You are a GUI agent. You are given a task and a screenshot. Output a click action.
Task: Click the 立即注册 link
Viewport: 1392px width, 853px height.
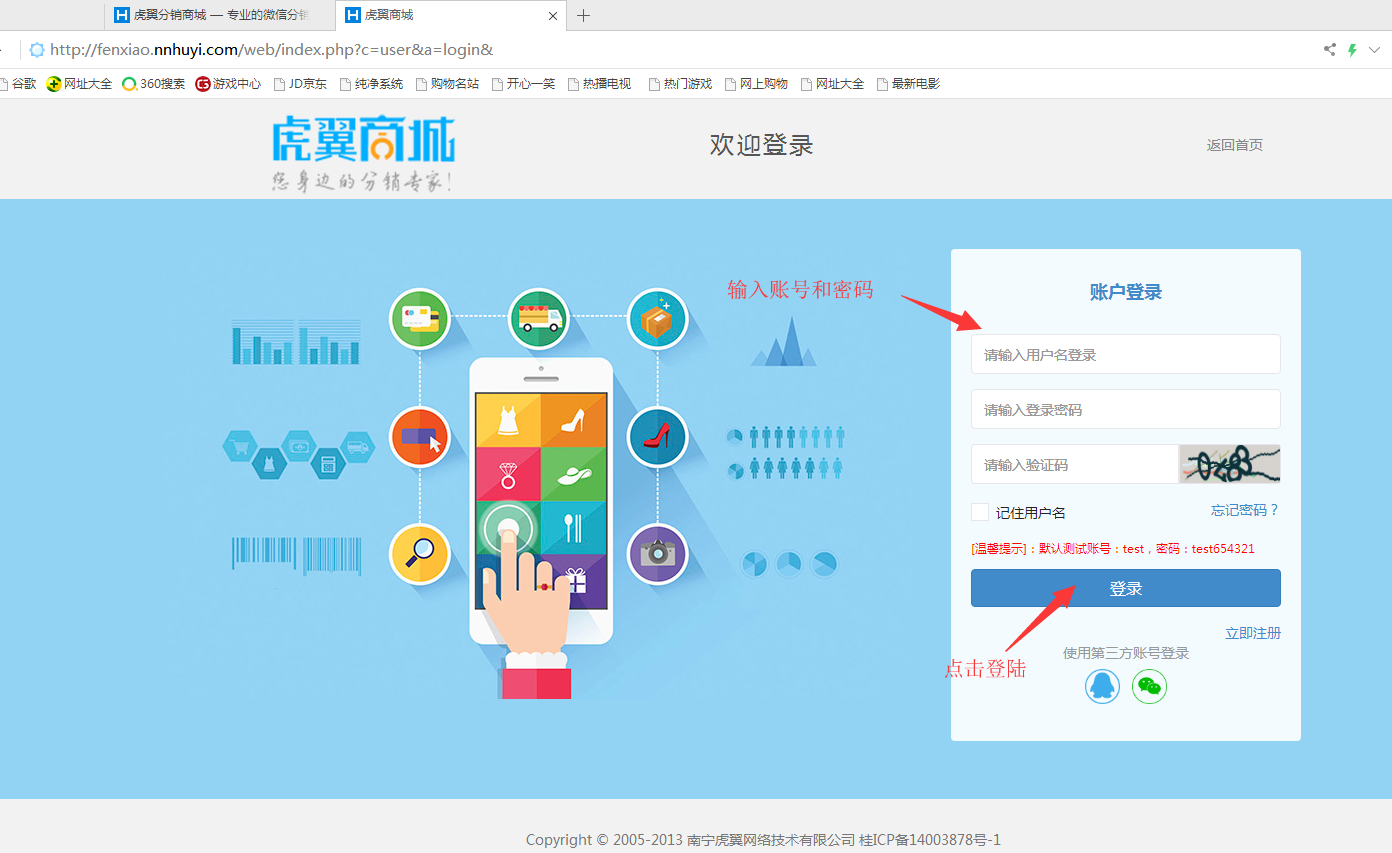point(1253,633)
